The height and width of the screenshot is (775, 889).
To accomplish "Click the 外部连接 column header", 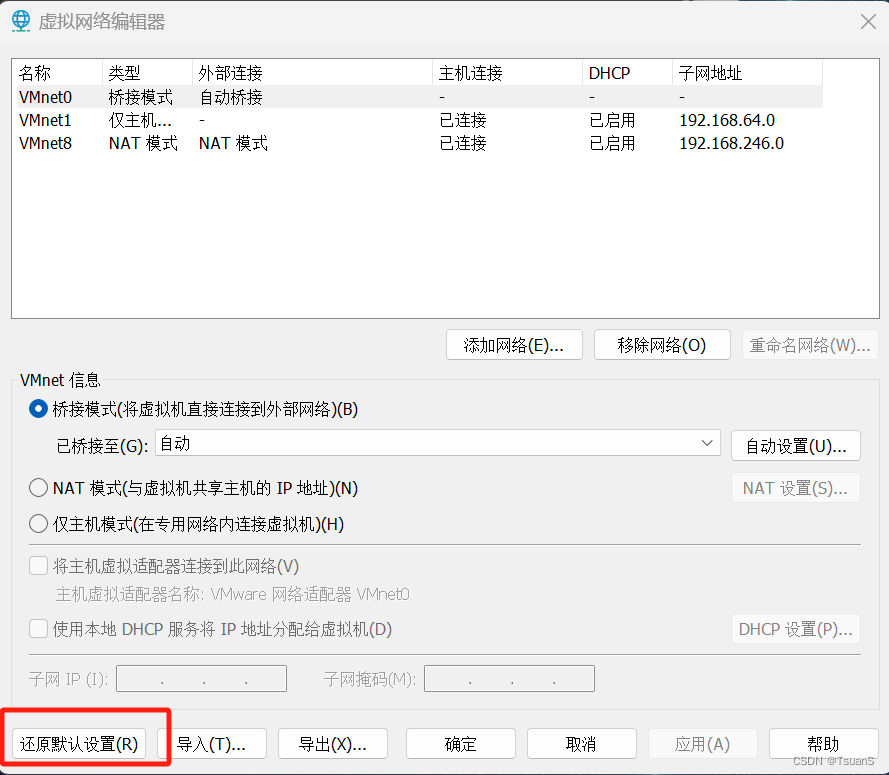I will [312, 73].
